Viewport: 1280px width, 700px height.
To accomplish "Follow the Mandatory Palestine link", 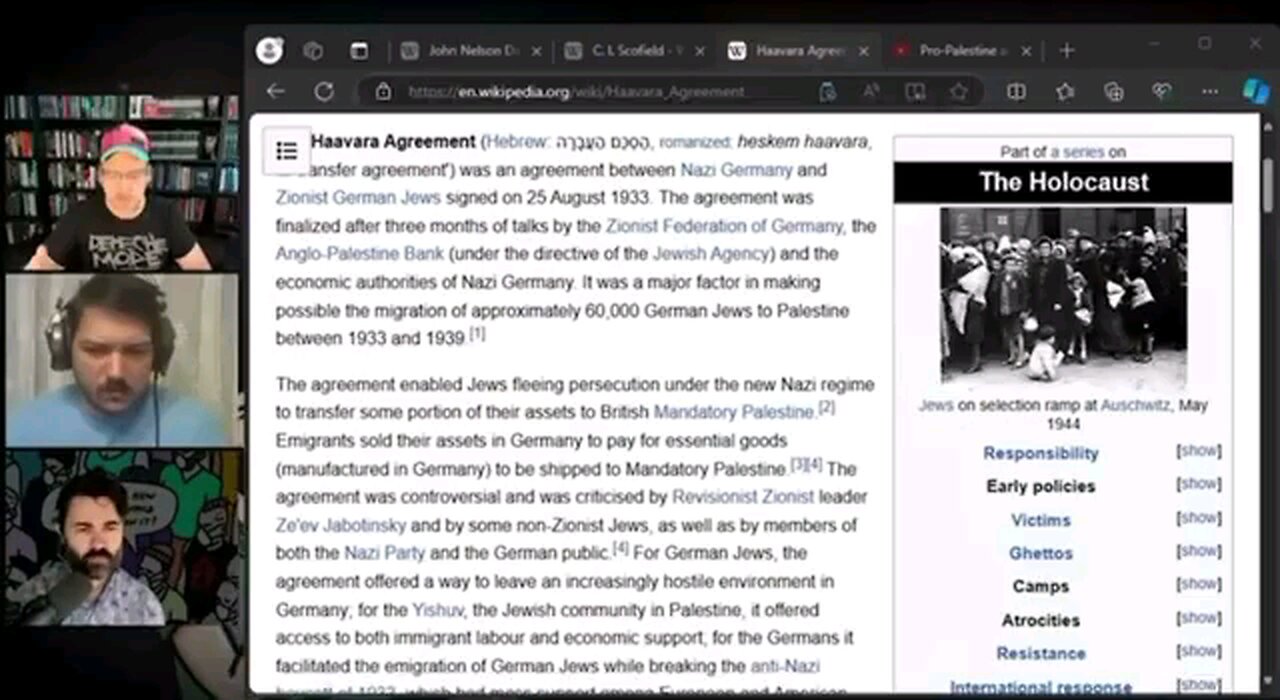I will coord(734,412).
